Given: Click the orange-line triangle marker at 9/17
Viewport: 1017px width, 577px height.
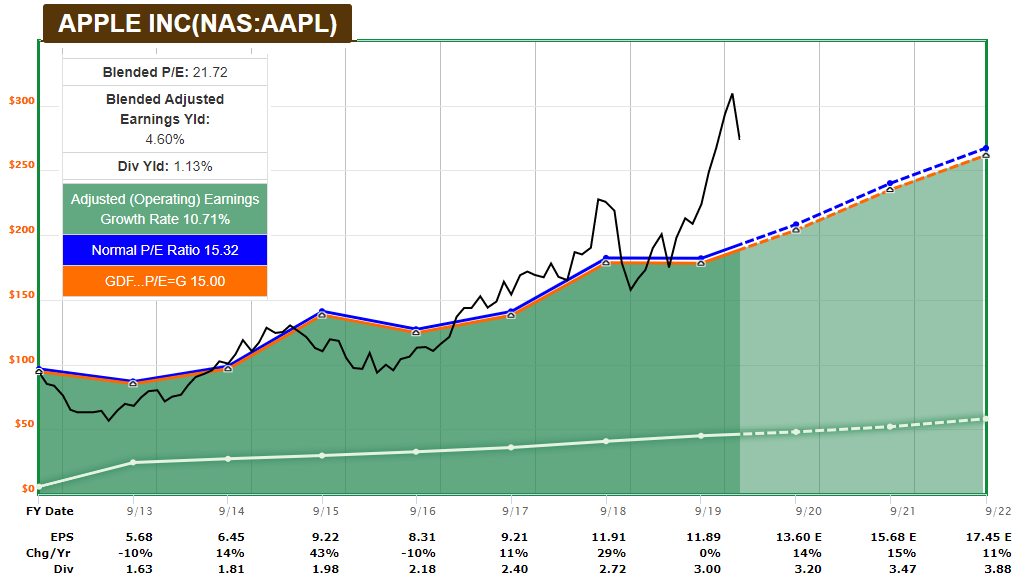Looking at the screenshot, I should coord(511,315).
